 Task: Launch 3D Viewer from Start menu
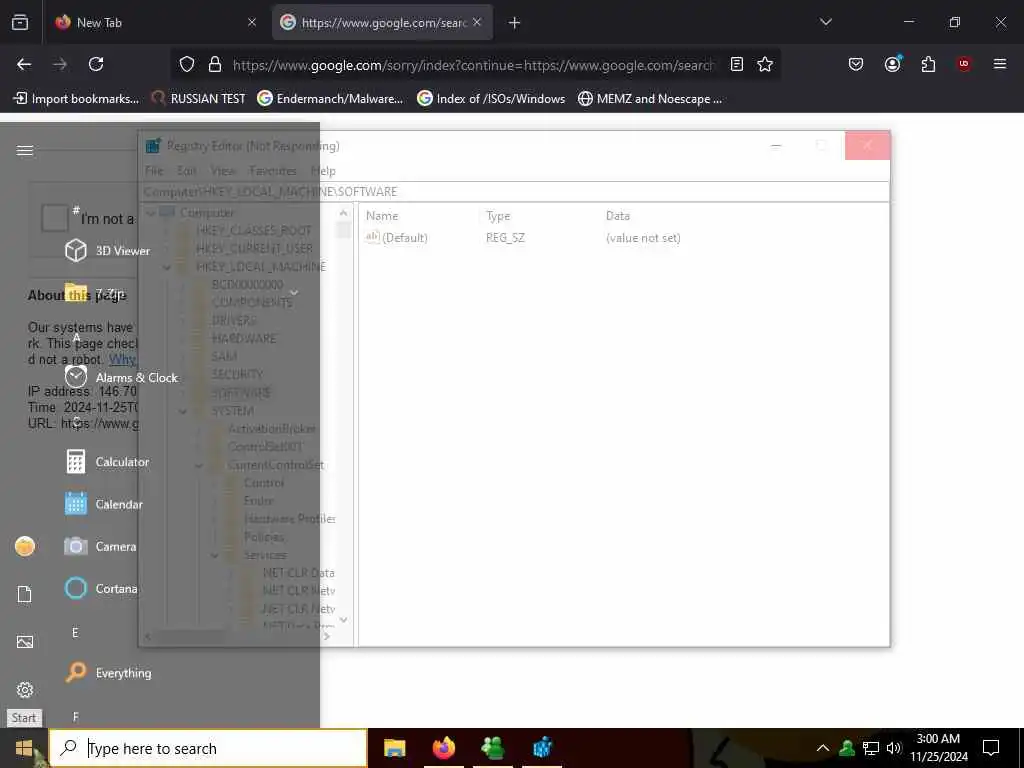coord(108,251)
